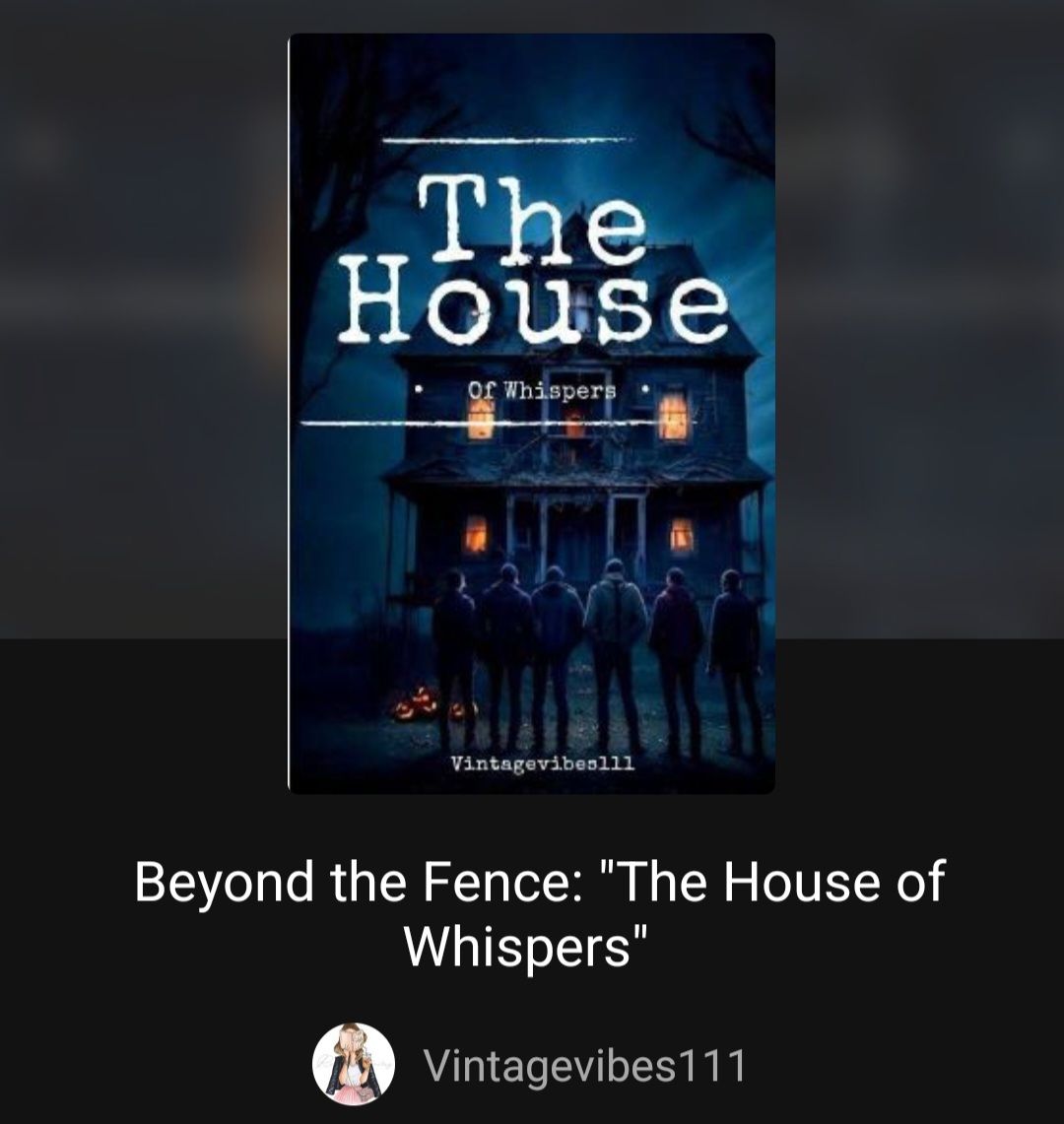Screen dimensions: 1064x1124
Task: Click the rightmost silhouetted figure on cover
Action: (736, 659)
